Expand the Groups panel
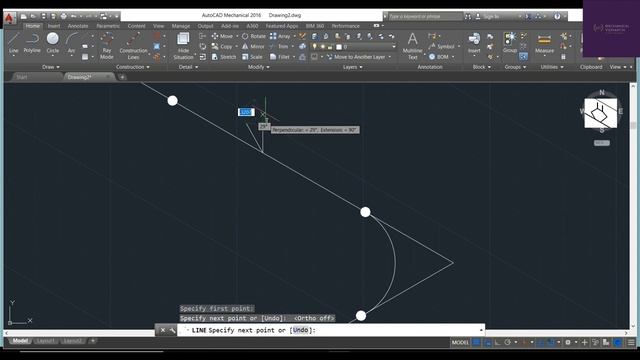The image size is (640, 360). pyautogui.click(x=515, y=67)
